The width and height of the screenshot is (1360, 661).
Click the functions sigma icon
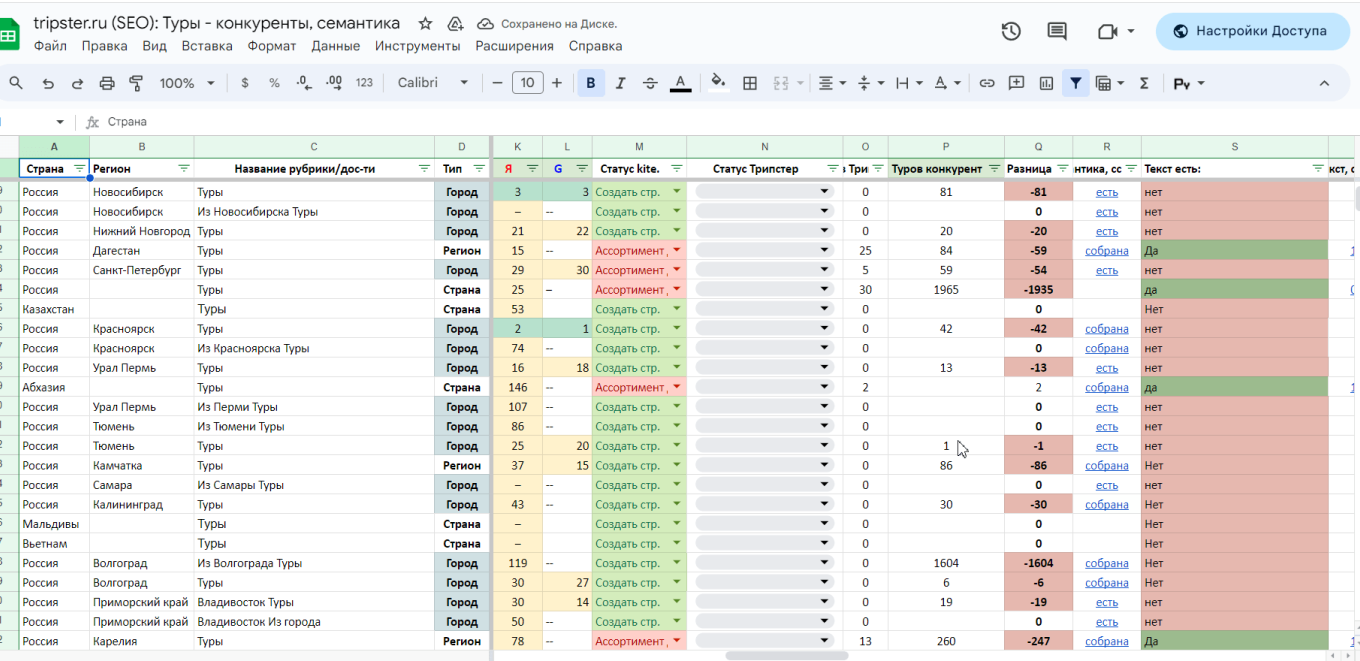click(x=1144, y=83)
